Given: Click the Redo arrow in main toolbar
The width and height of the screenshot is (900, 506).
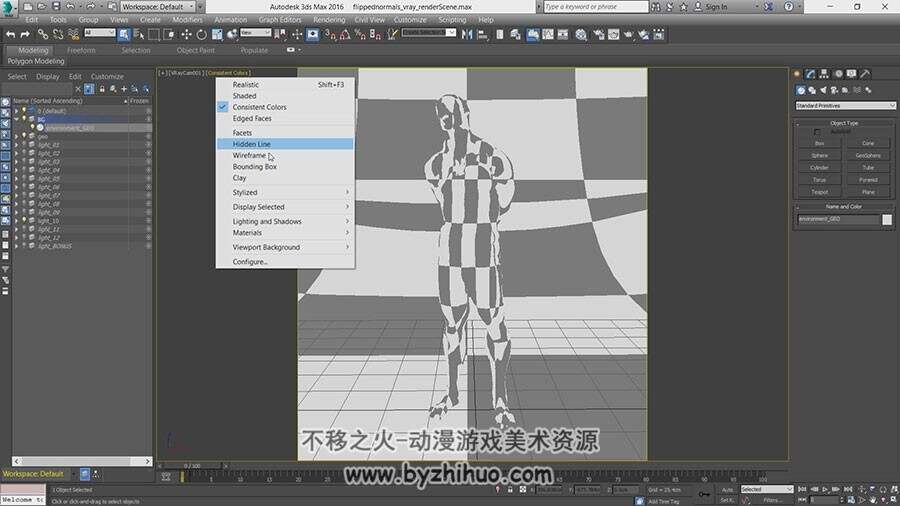Looking at the screenshot, I should pyautogui.click(x=25, y=34).
